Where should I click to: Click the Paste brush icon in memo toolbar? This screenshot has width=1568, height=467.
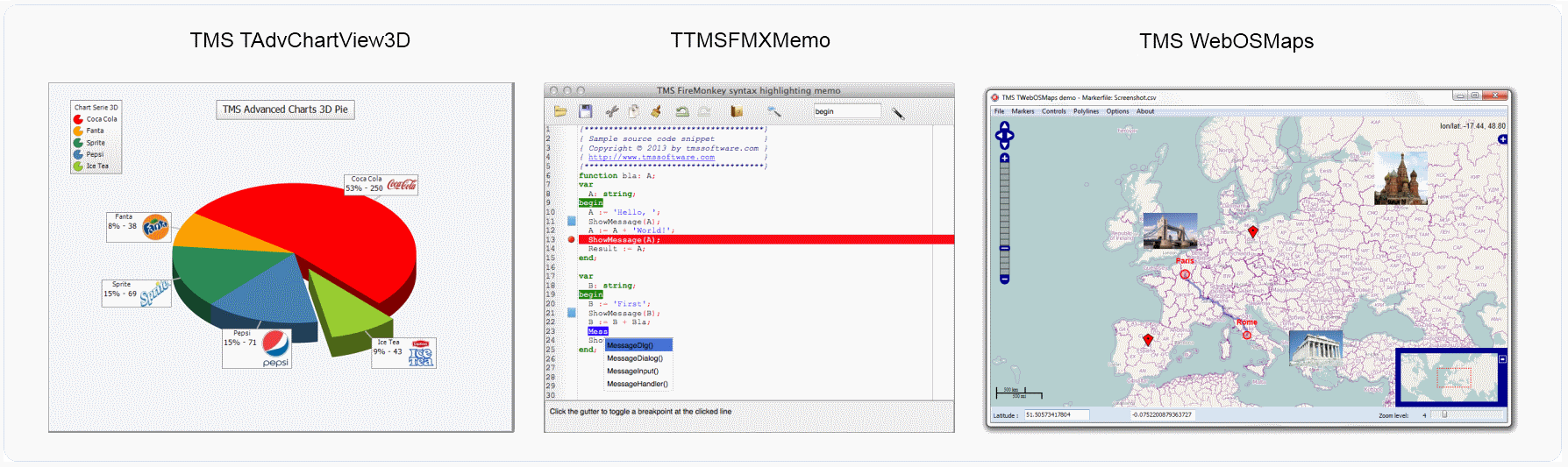(x=655, y=111)
